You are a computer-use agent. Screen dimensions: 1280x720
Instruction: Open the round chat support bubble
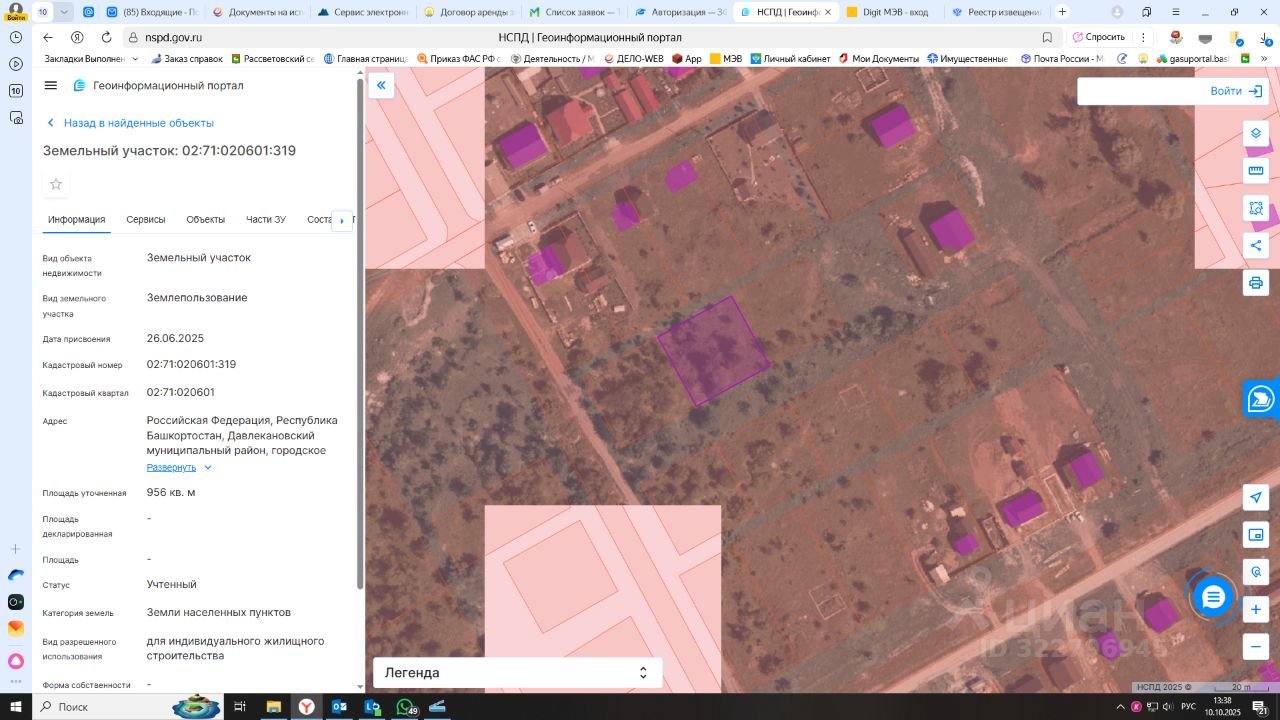[x=1213, y=597]
